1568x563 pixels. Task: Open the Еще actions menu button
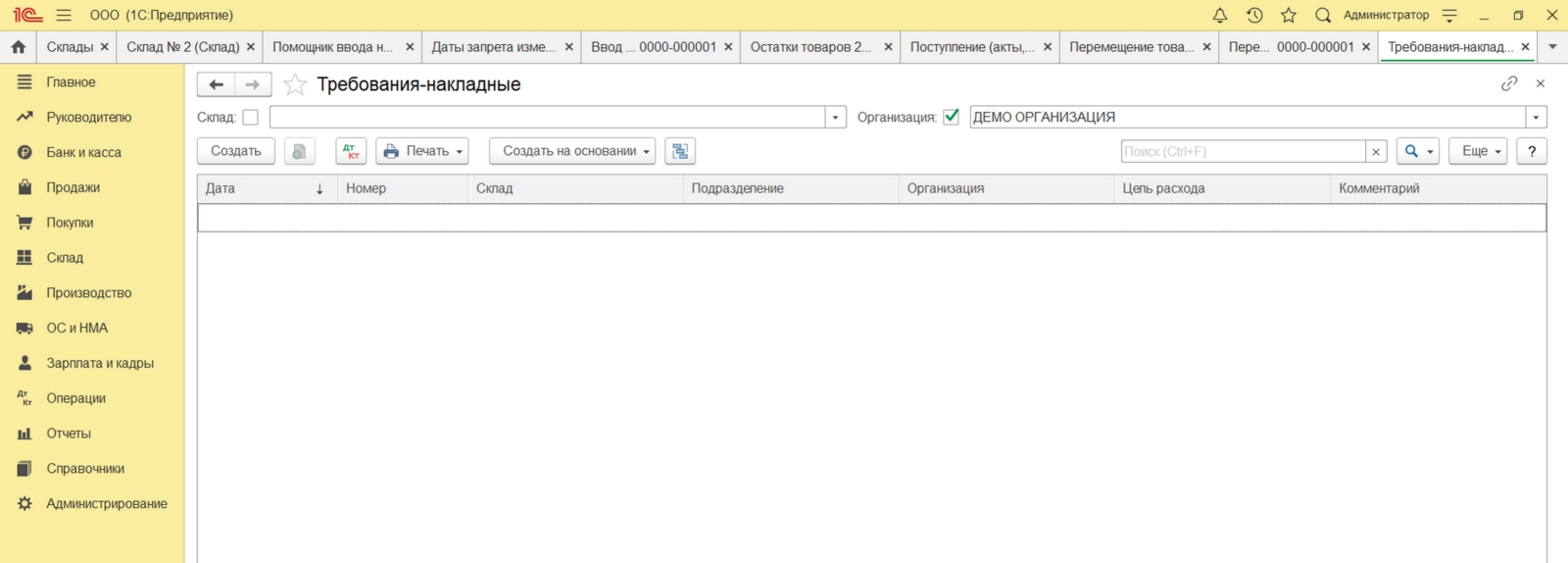point(1479,151)
